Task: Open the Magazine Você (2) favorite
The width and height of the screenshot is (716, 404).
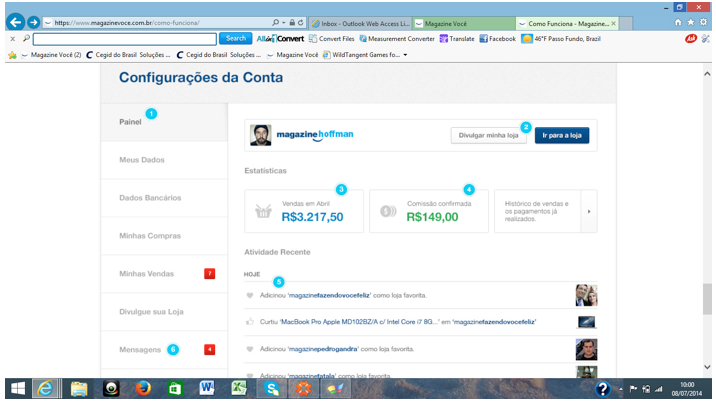Action: [52, 55]
